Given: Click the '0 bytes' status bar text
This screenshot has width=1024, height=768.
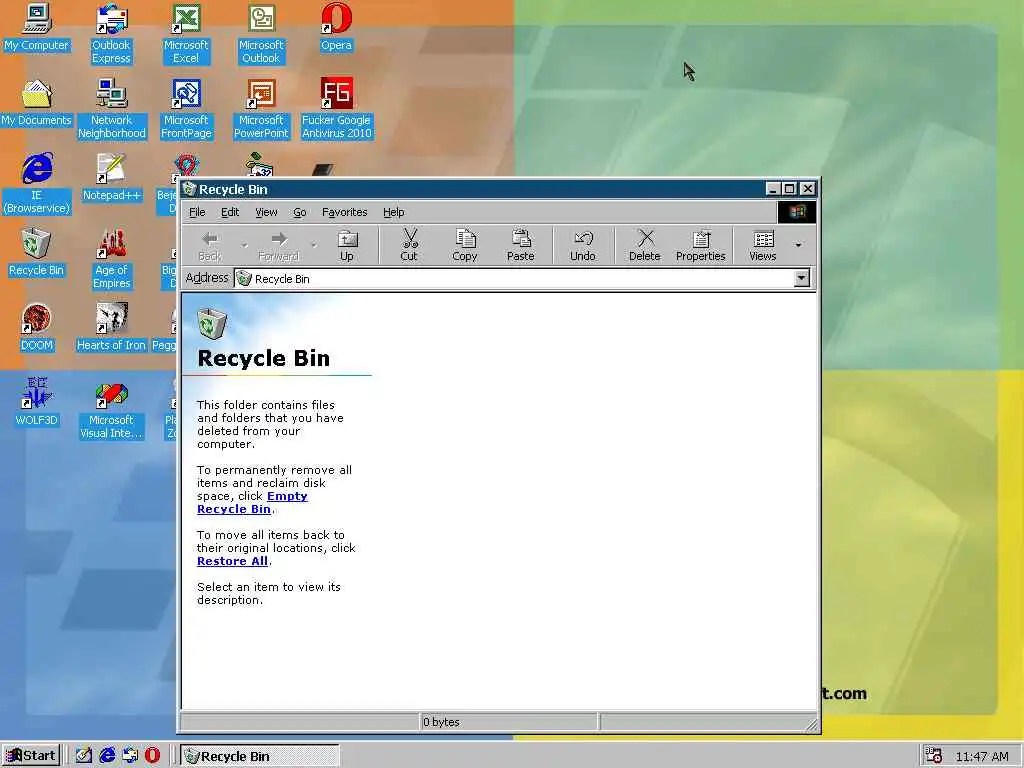Looking at the screenshot, I should [x=441, y=722].
